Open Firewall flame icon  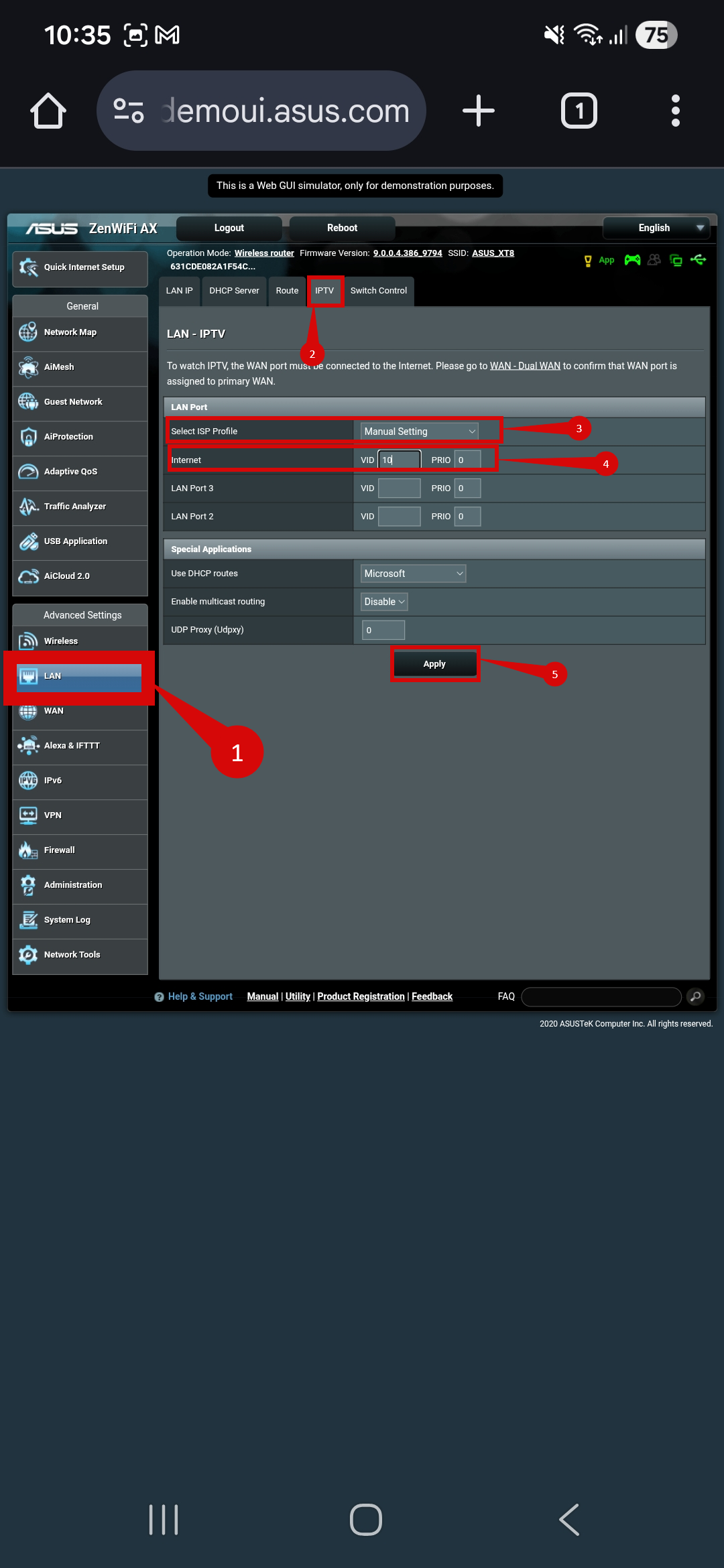pyautogui.click(x=28, y=850)
